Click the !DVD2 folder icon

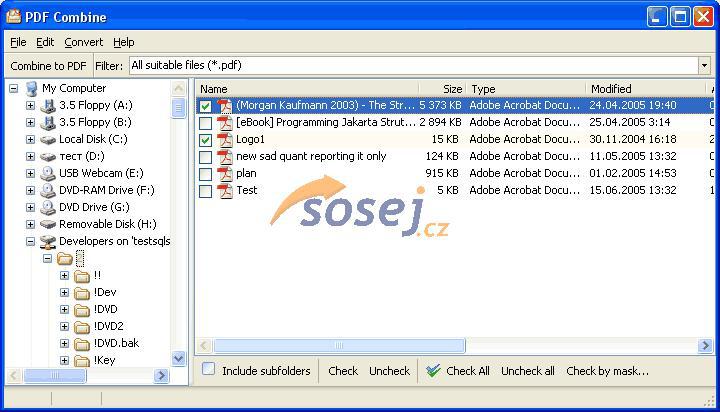[82, 327]
